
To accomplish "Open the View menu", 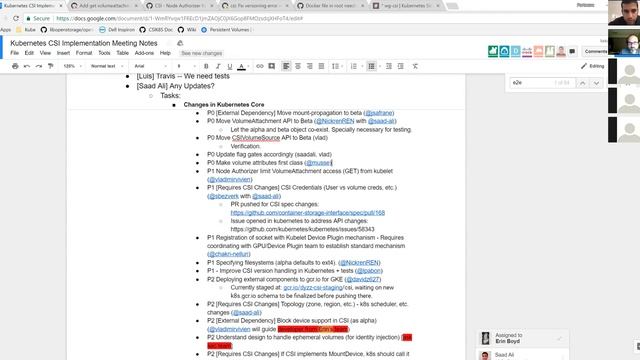I will [45, 53].
